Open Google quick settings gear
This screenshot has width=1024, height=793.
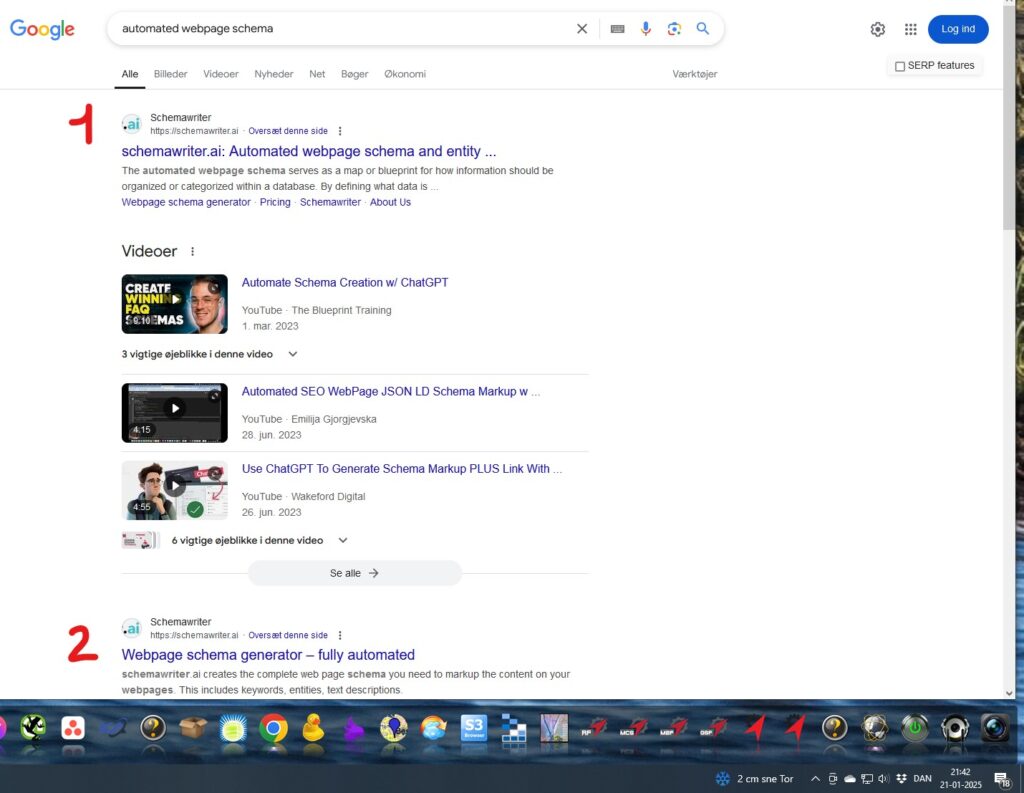[x=878, y=29]
